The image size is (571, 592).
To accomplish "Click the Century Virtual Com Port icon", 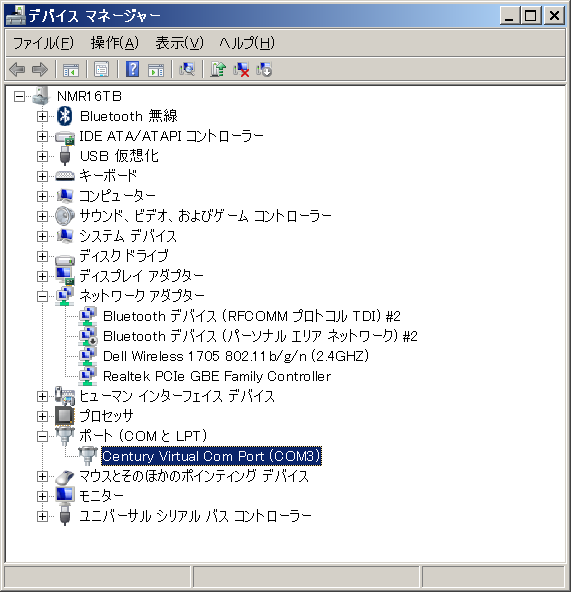I will (88, 456).
